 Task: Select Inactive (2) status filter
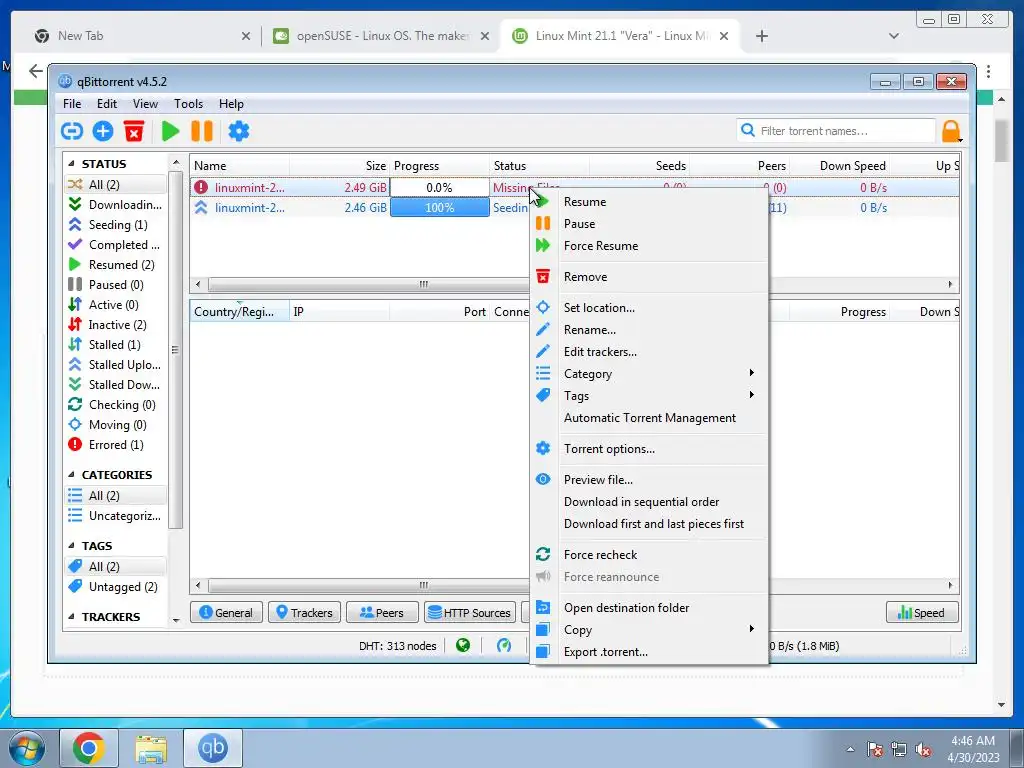pos(116,325)
